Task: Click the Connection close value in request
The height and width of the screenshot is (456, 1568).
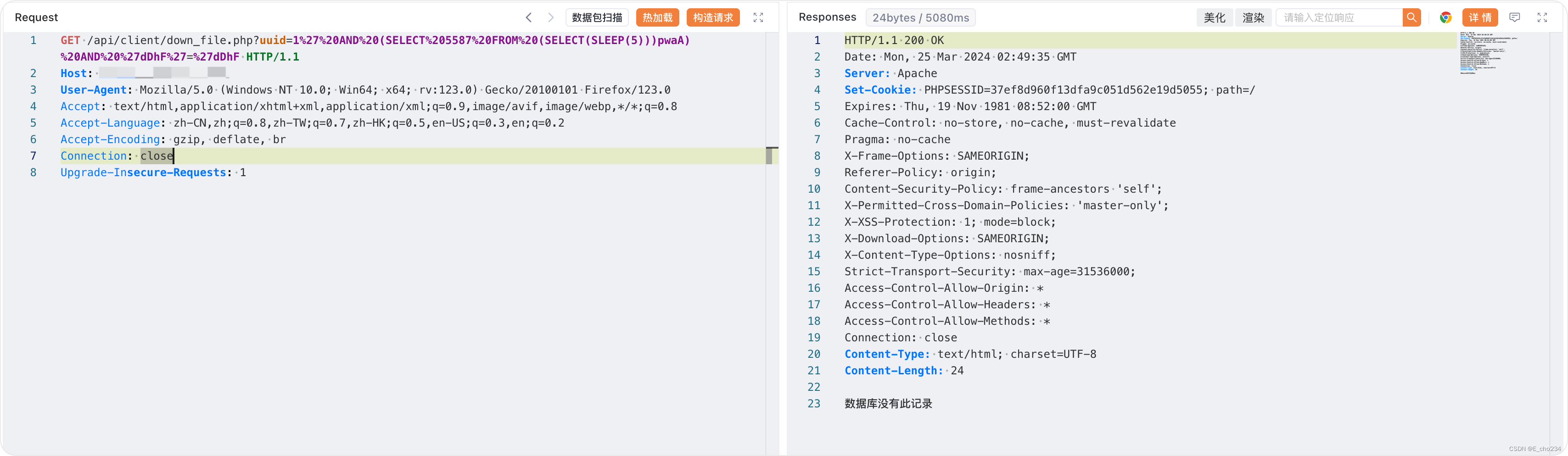Action: [157, 156]
